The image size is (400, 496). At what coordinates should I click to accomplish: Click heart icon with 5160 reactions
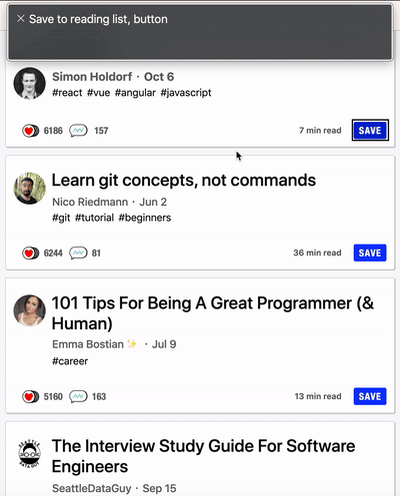pyautogui.click(x=30, y=397)
